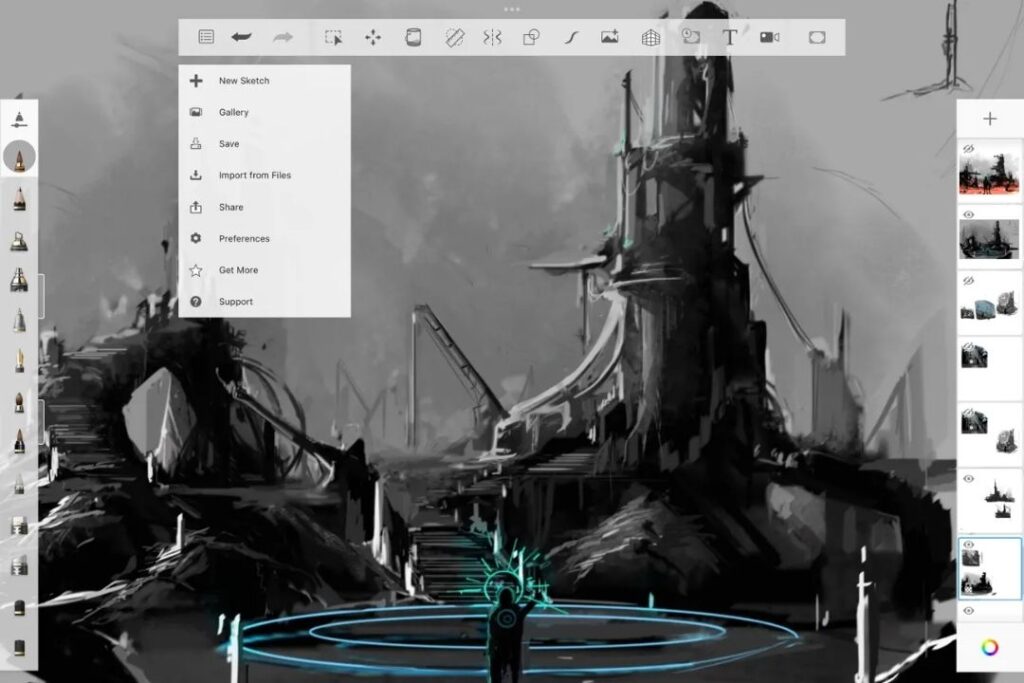Choose Preferences in the menu
The image size is (1024, 683).
pos(244,238)
